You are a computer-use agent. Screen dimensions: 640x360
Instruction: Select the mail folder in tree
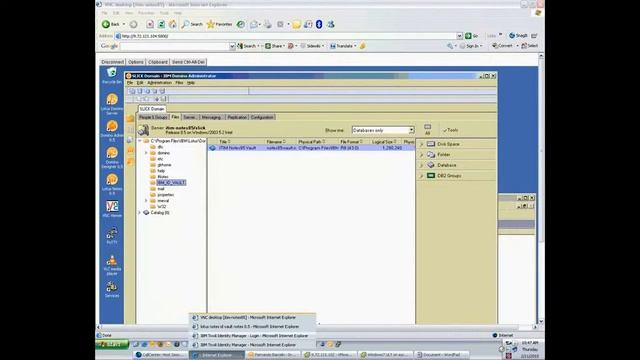(161, 189)
